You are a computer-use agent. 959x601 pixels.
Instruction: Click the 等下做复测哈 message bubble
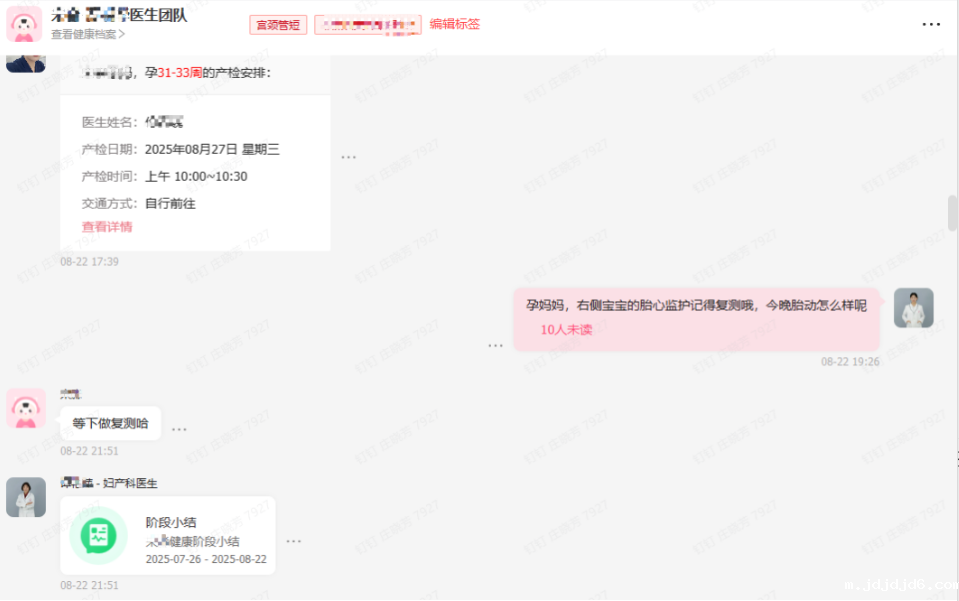click(110, 423)
